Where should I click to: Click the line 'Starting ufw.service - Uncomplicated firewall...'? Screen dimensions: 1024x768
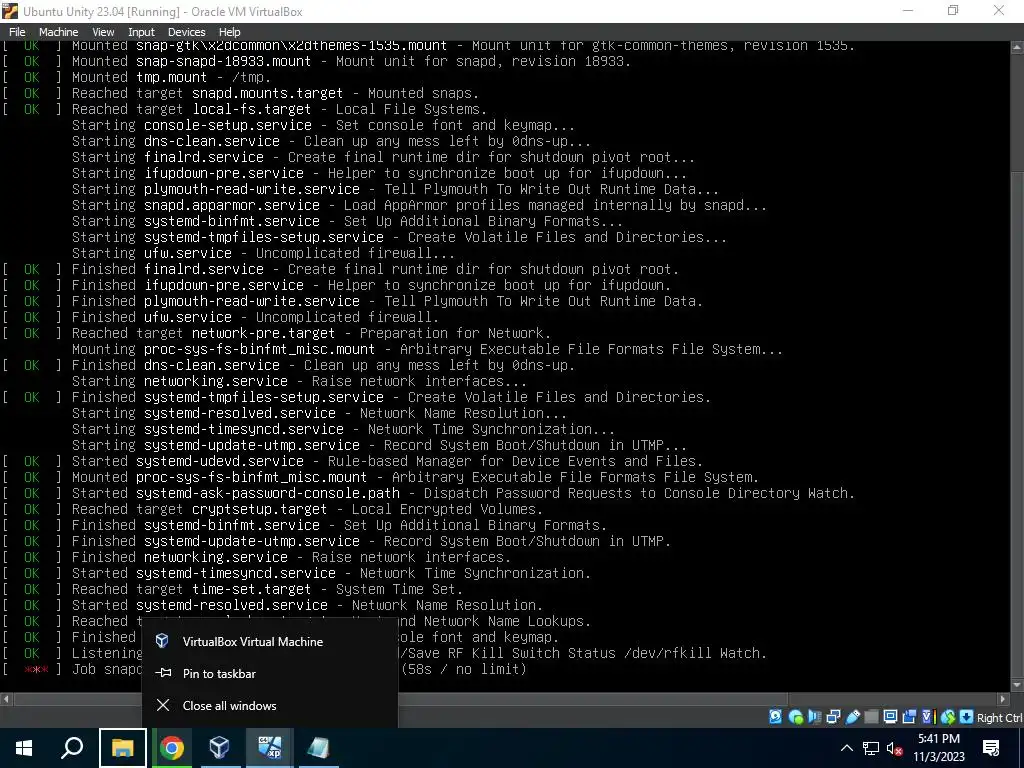tap(263, 253)
